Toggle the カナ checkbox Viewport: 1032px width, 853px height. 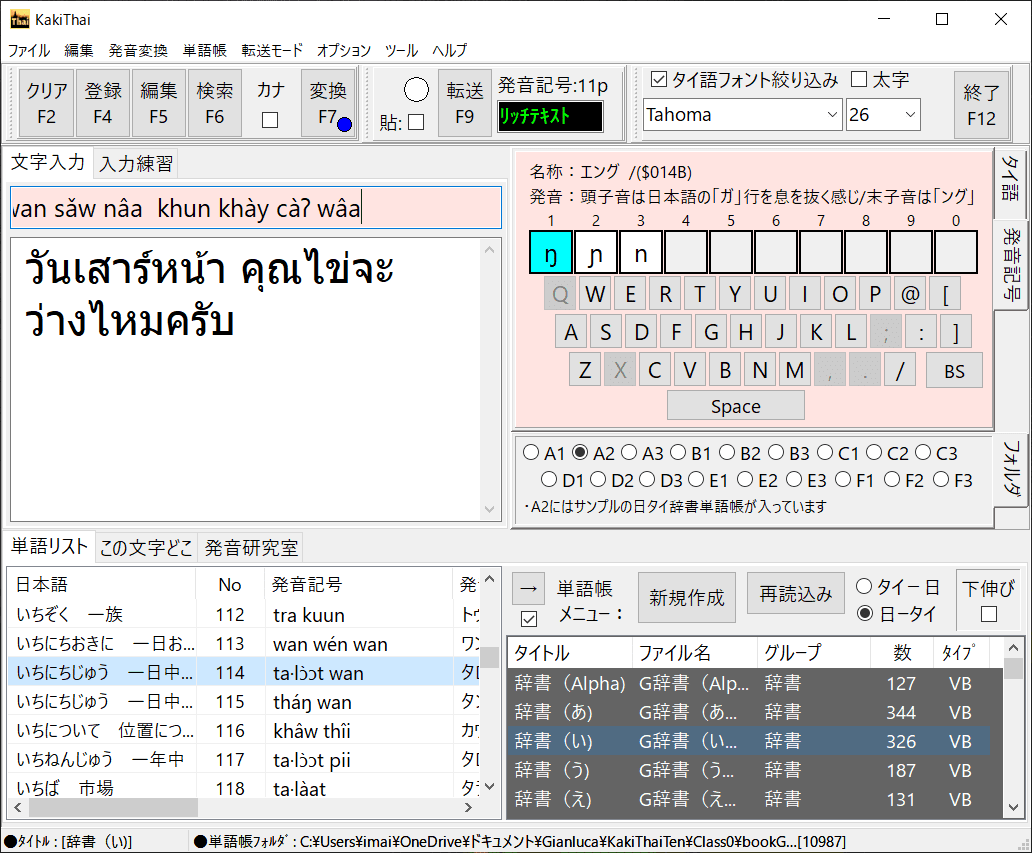[270, 120]
